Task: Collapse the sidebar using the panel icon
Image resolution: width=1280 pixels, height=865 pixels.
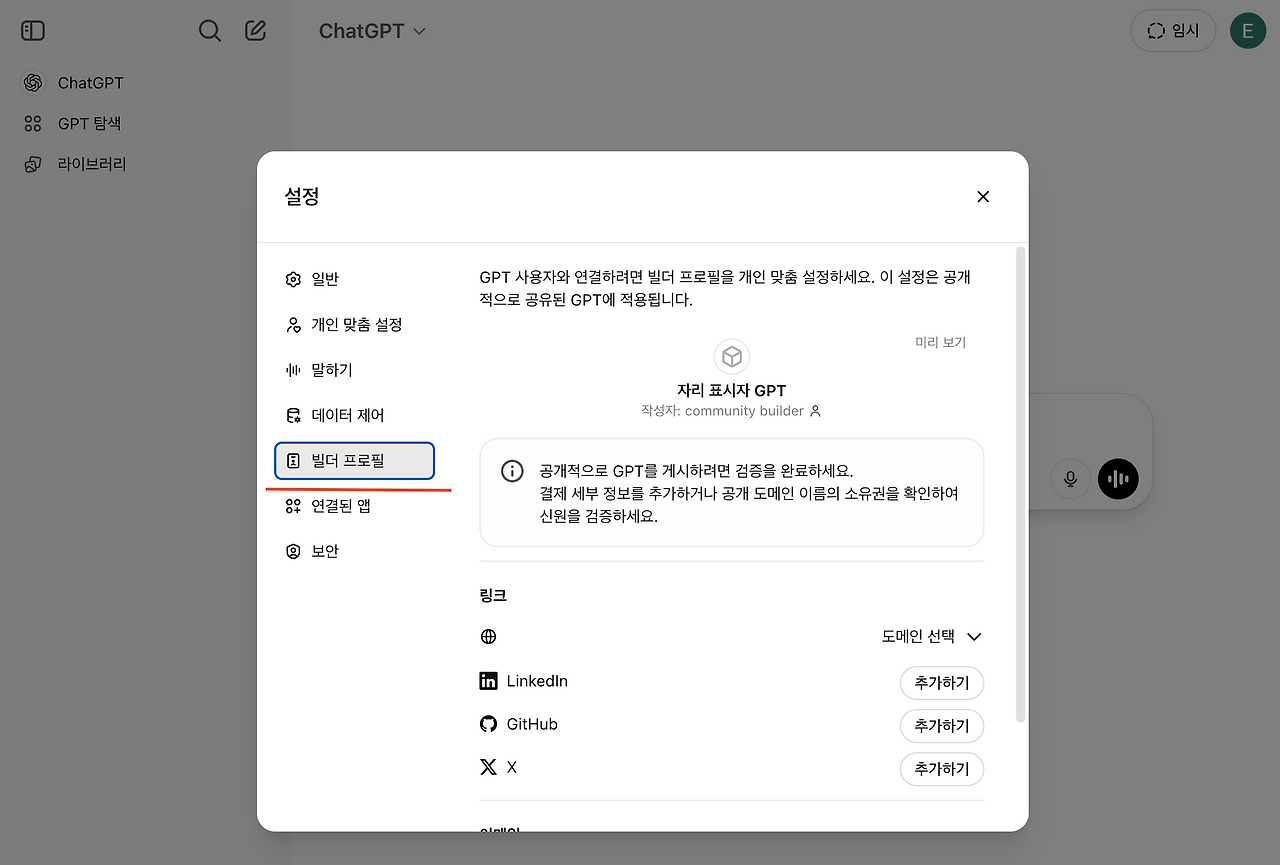Action: coord(32,30)
